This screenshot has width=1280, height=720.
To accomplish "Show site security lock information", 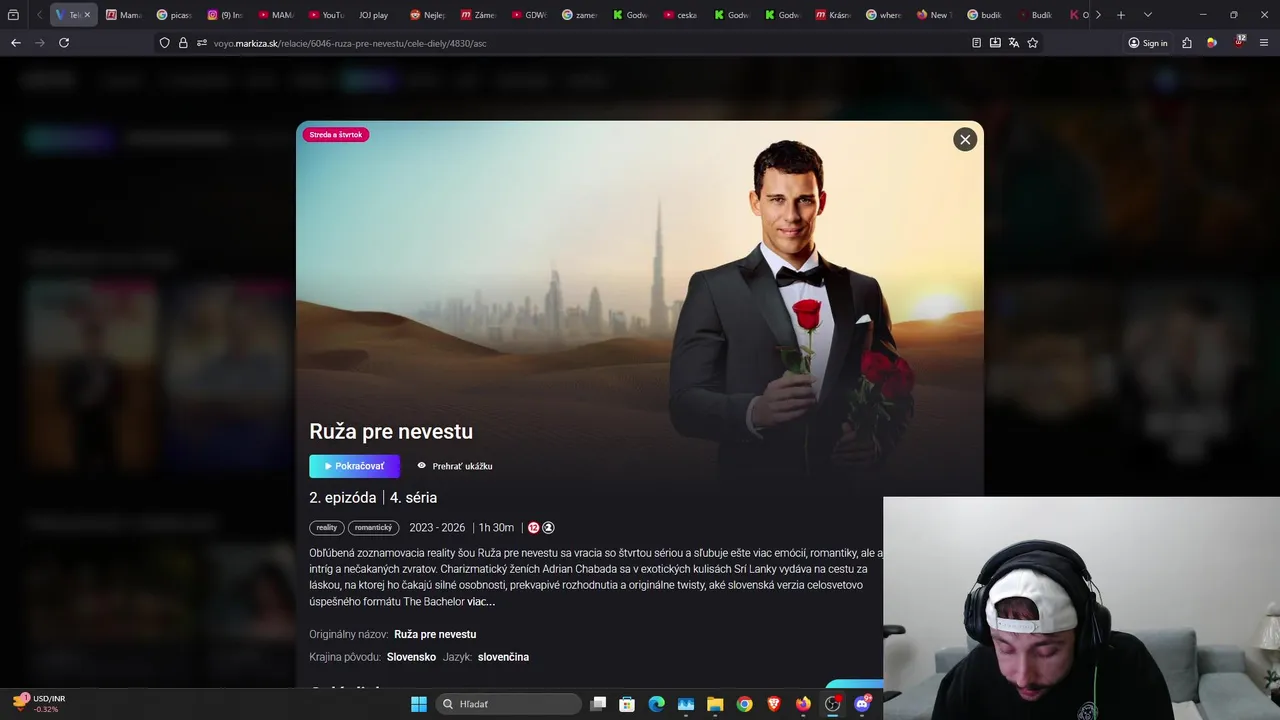I will click(183, 43).
